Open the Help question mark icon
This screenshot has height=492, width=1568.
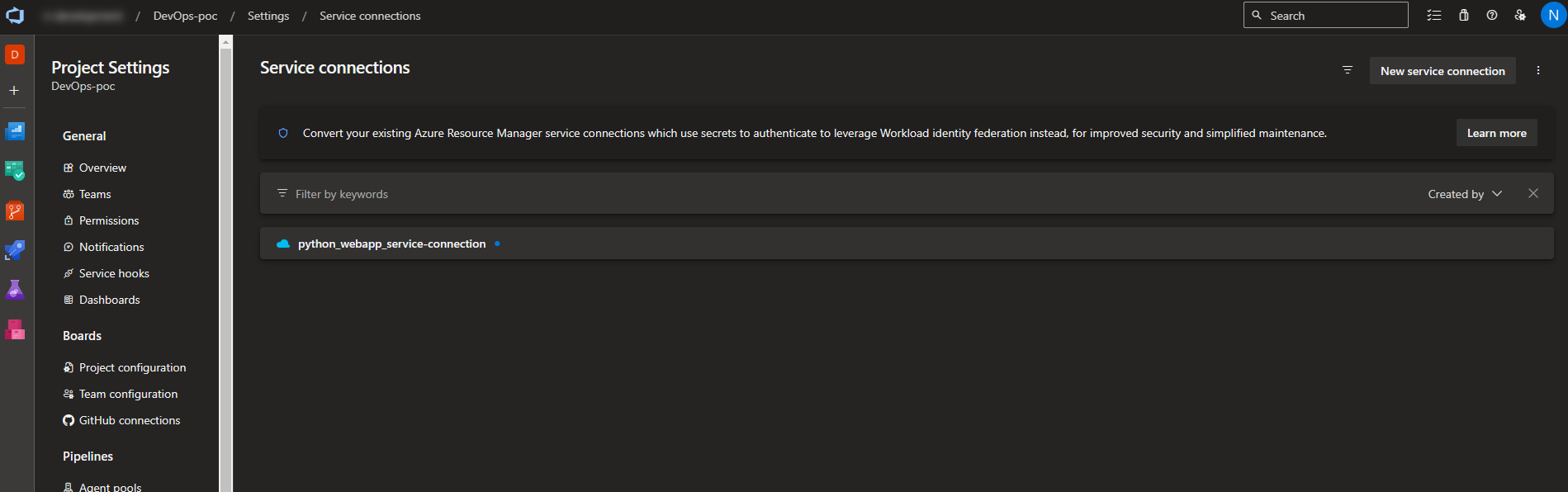pyautogui.click(x=1492, y=15)
